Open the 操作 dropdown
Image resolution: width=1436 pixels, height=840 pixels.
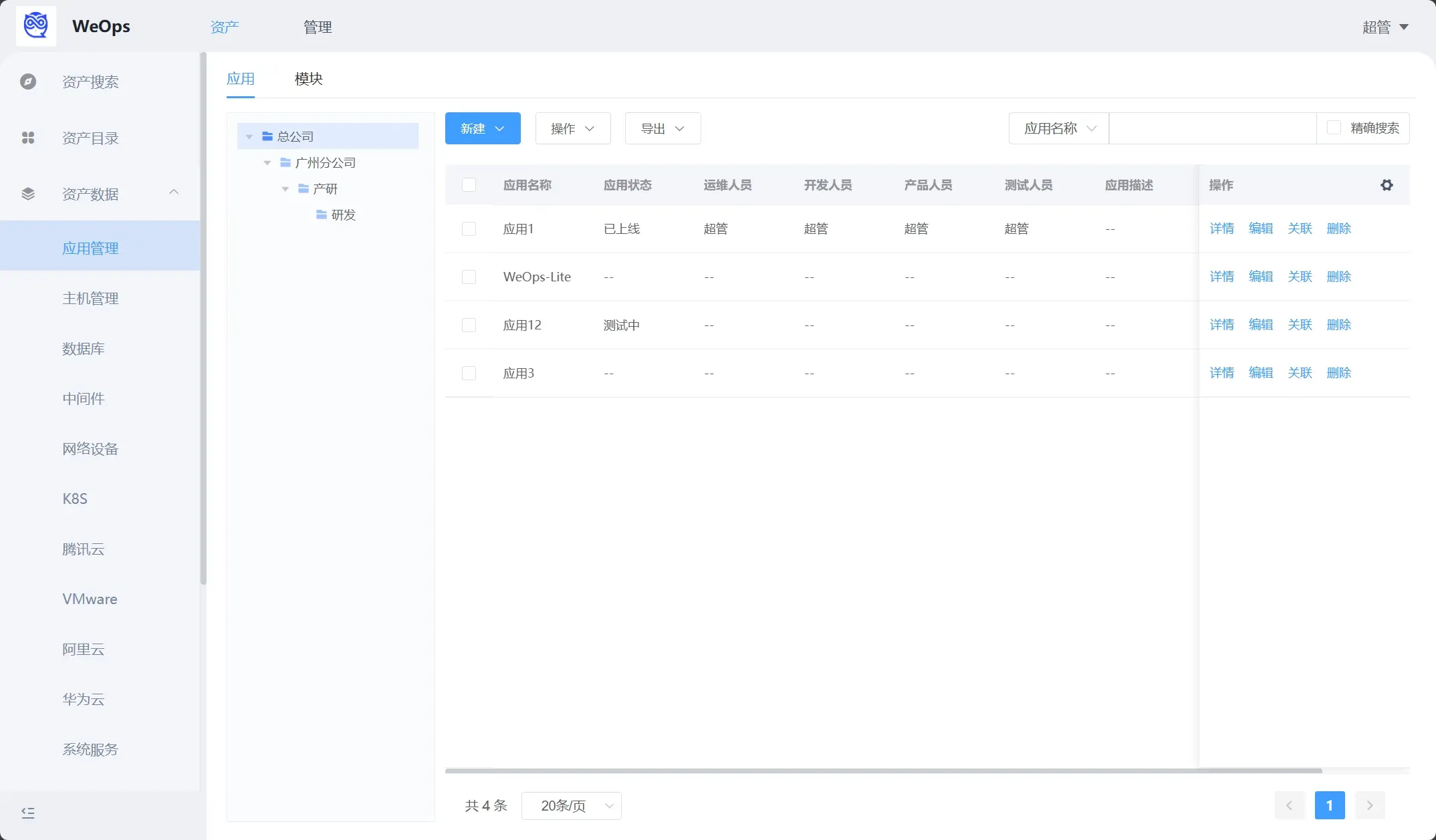coord(573,128)
